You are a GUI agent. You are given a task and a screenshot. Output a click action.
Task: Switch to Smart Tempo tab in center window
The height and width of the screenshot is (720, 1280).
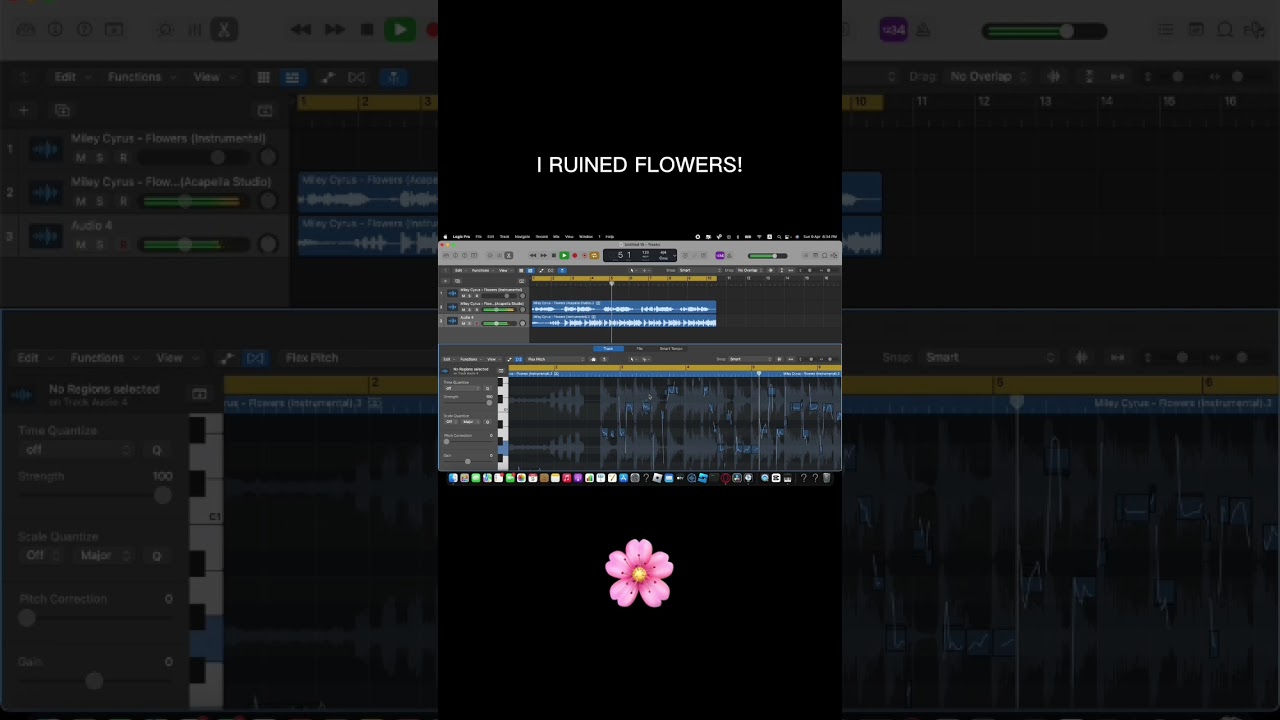tap(671, 348)
